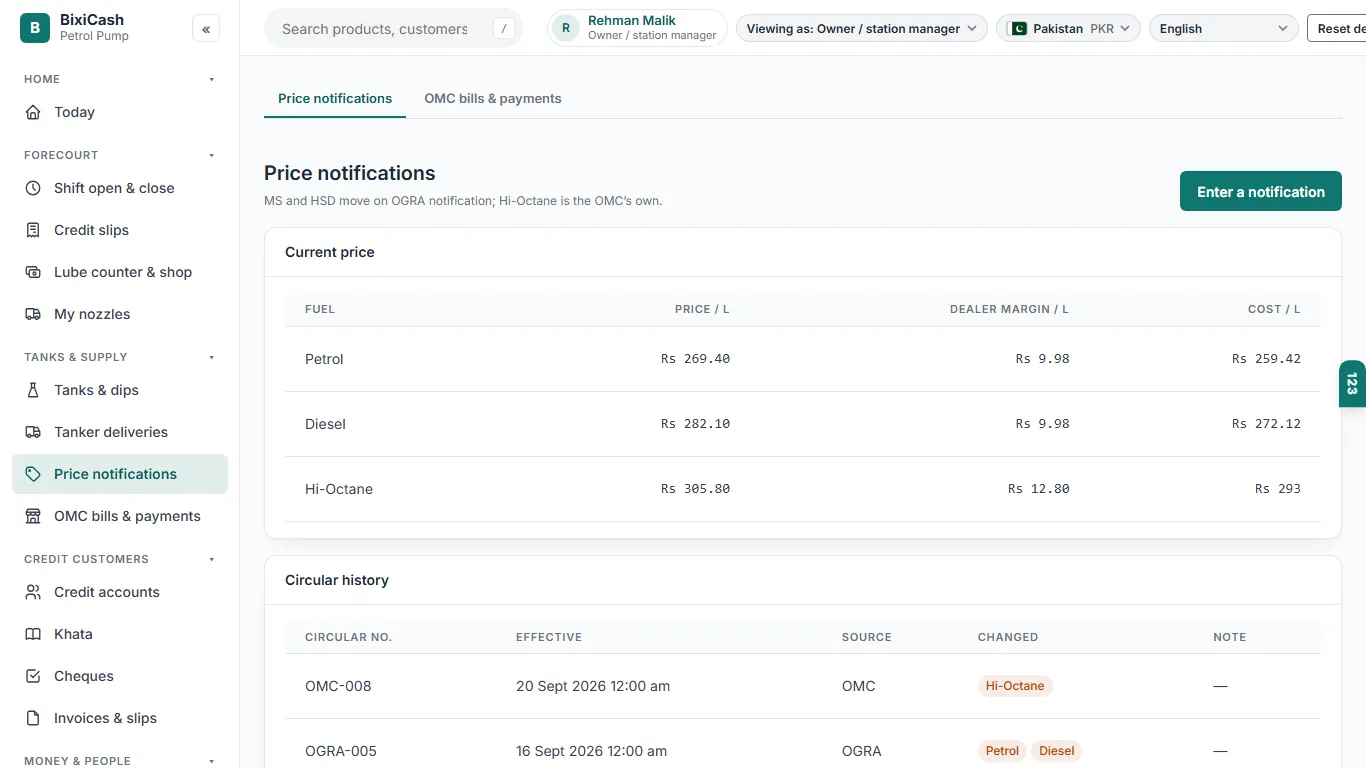Click the Cheques icon in sidebar
1366x768 pixels.
(33, 676)
